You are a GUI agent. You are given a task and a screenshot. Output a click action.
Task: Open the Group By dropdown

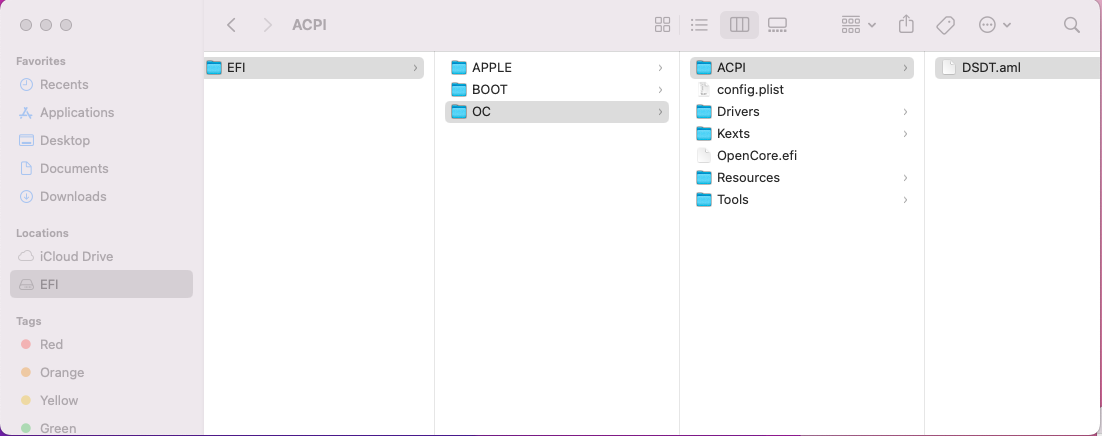point(858,25)
